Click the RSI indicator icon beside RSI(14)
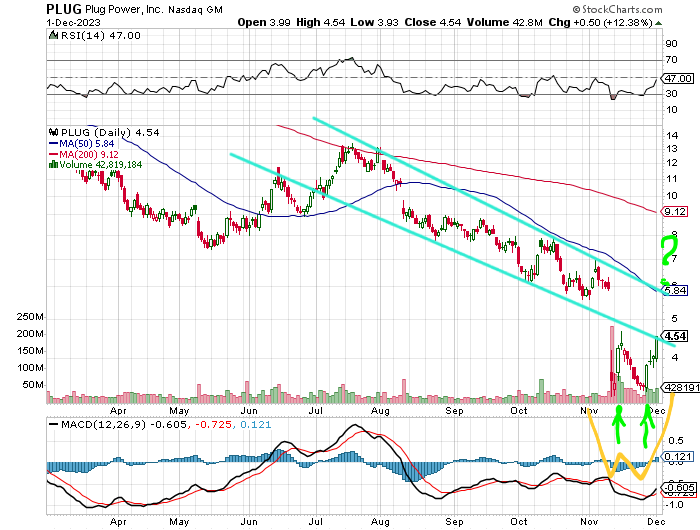Viewport: 700px width, 530px height. [x=54, y=35]
